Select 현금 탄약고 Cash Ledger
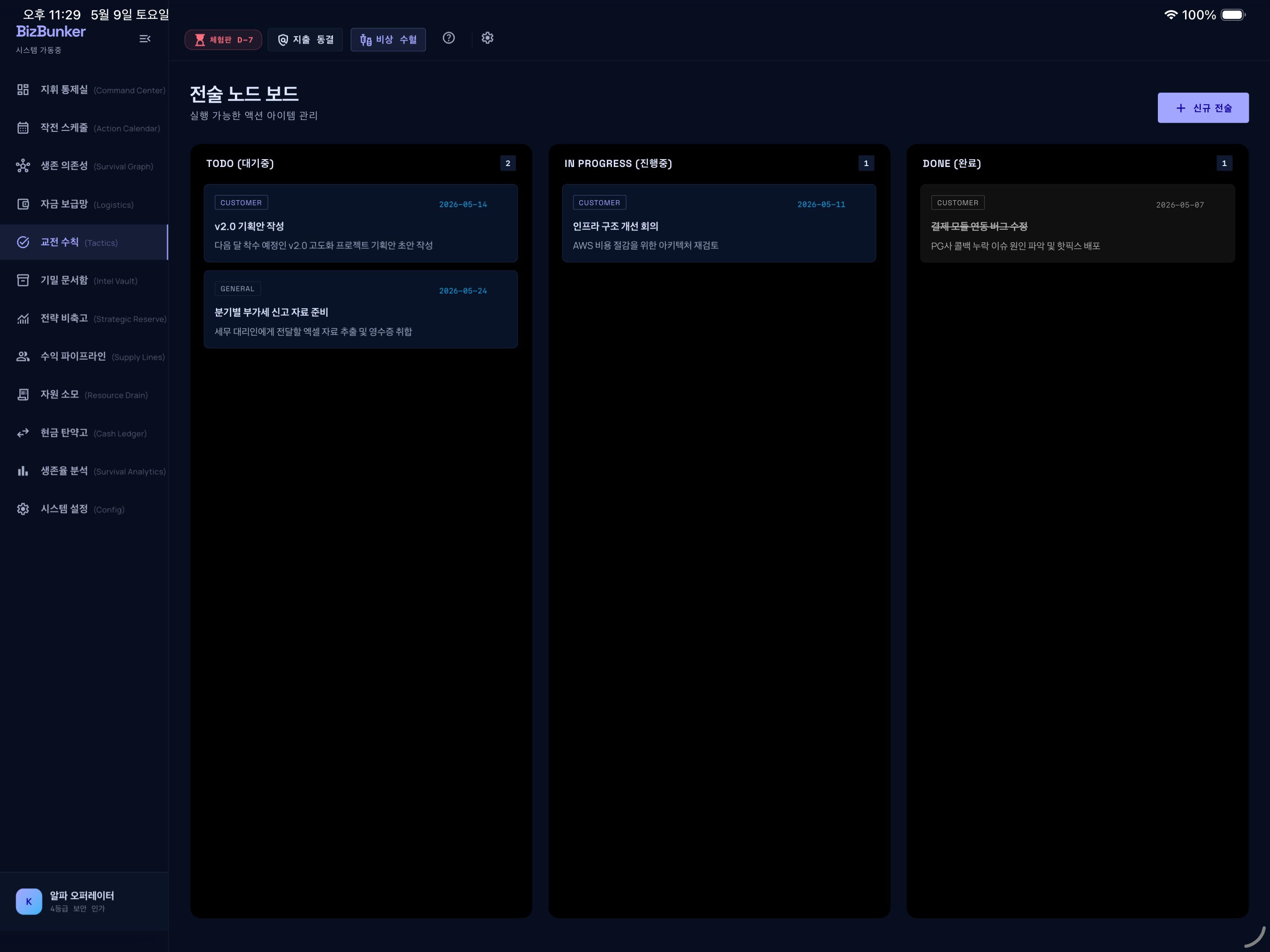This screenshot has width=1270, height=952. [84, 433]
